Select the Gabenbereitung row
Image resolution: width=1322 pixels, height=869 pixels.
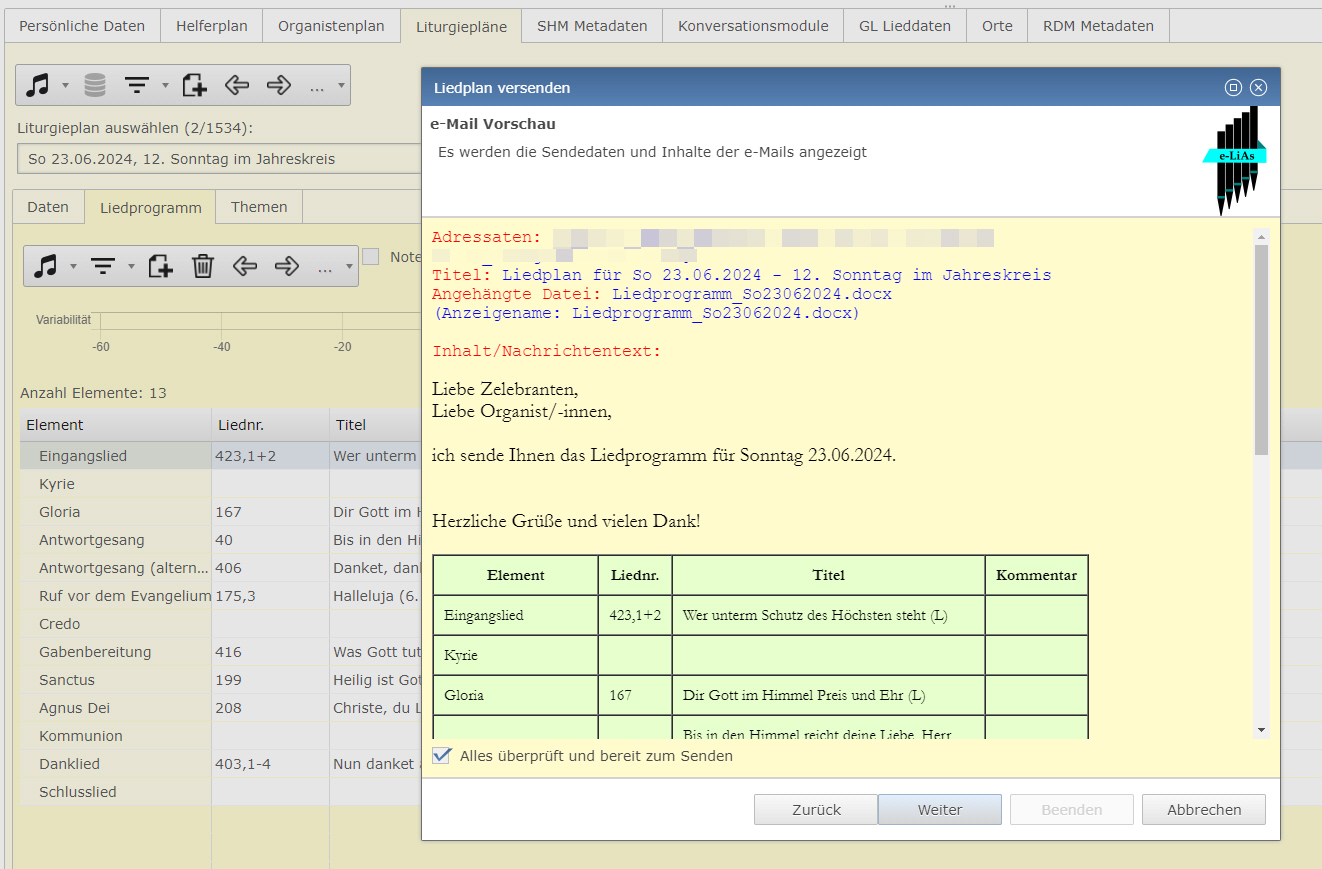tap(220, 652)
